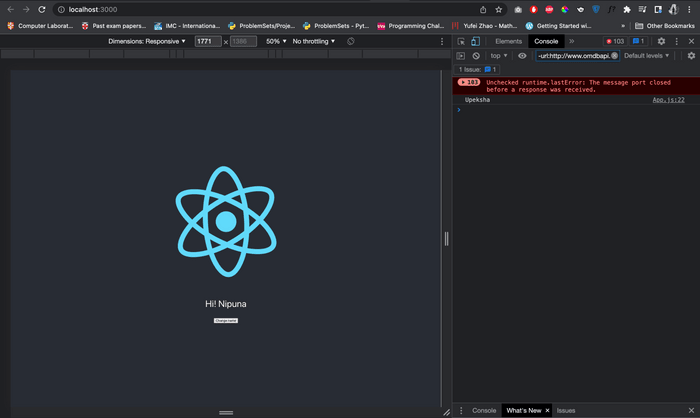Open the f? font identifier extension
Viewport: 700px width, 418px height.
pos(612,9)
